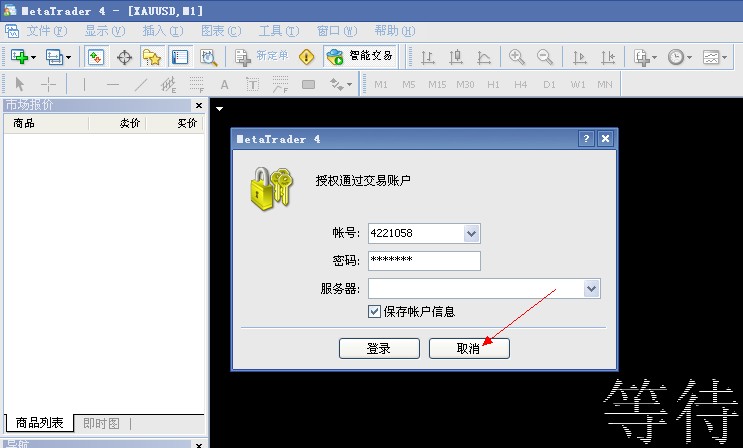Click the bar chart type icon
Image resolution: width=743 pixels, height=448 pixels.
[x=428, y=57]
